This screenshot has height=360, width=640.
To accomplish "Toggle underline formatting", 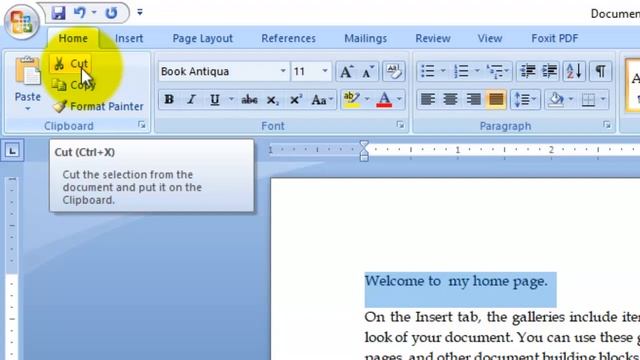I will point(215,100).
